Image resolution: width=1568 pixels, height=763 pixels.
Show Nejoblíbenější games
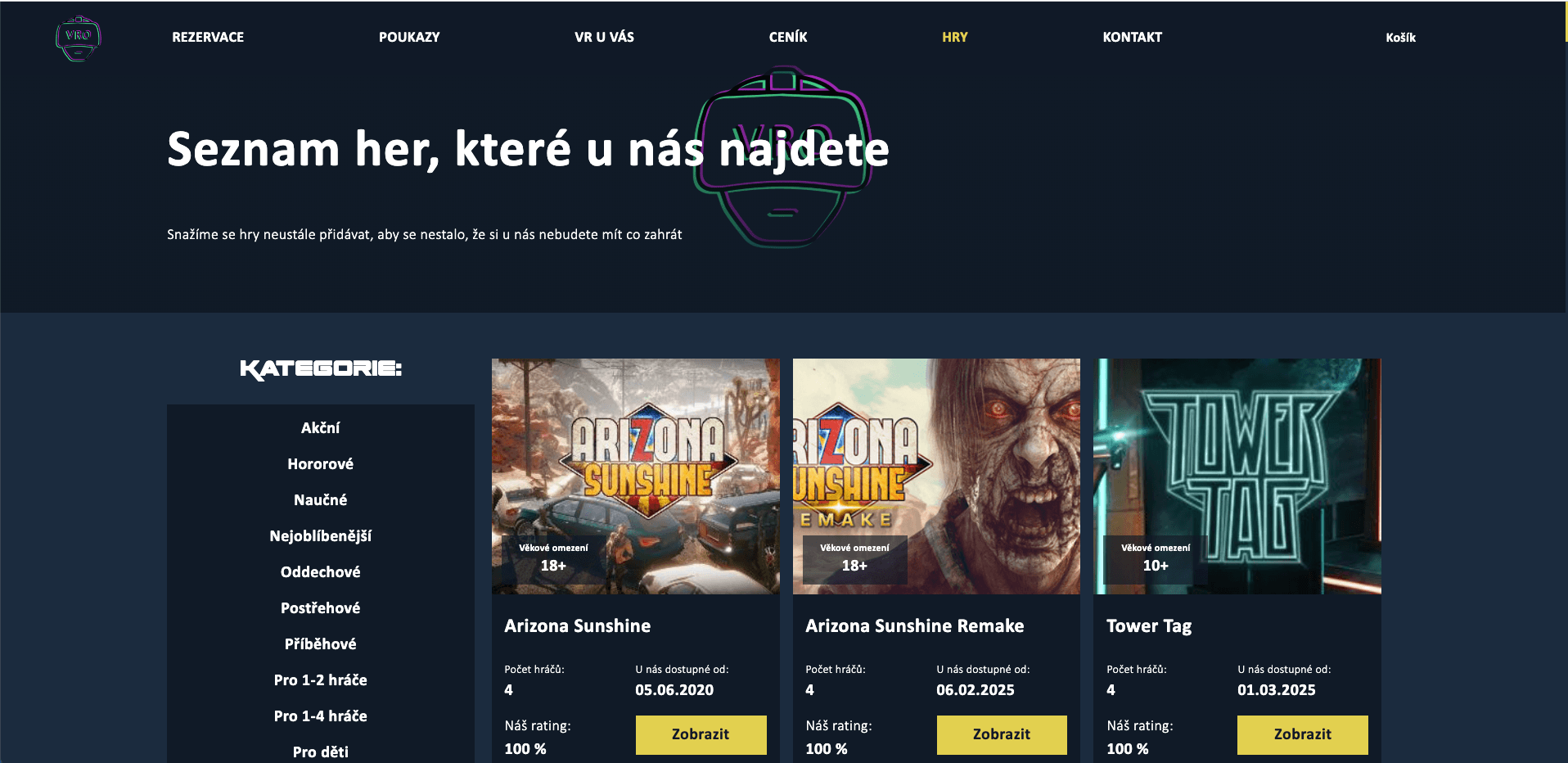[320, 536]
